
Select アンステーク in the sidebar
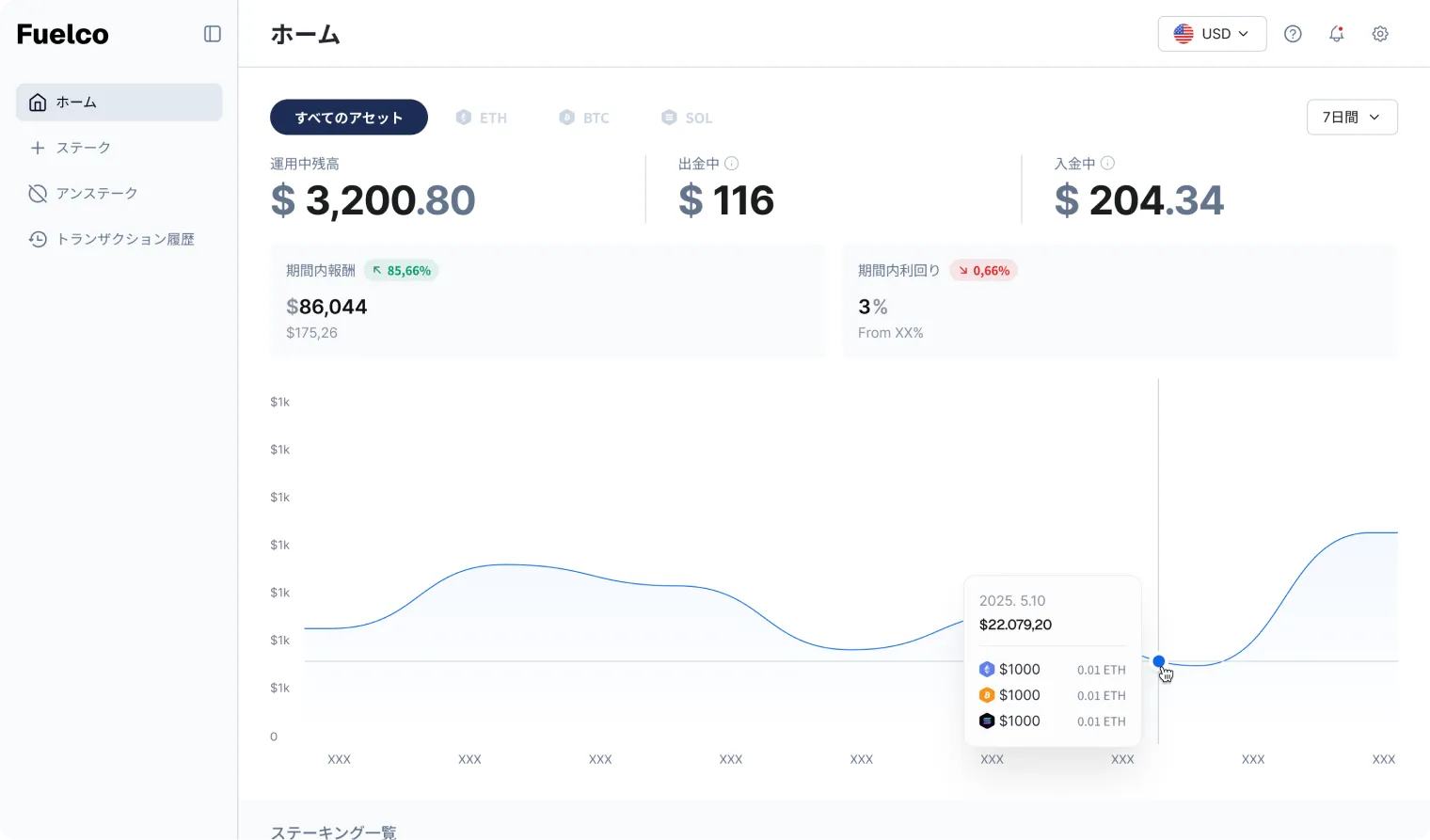point(97,193)
